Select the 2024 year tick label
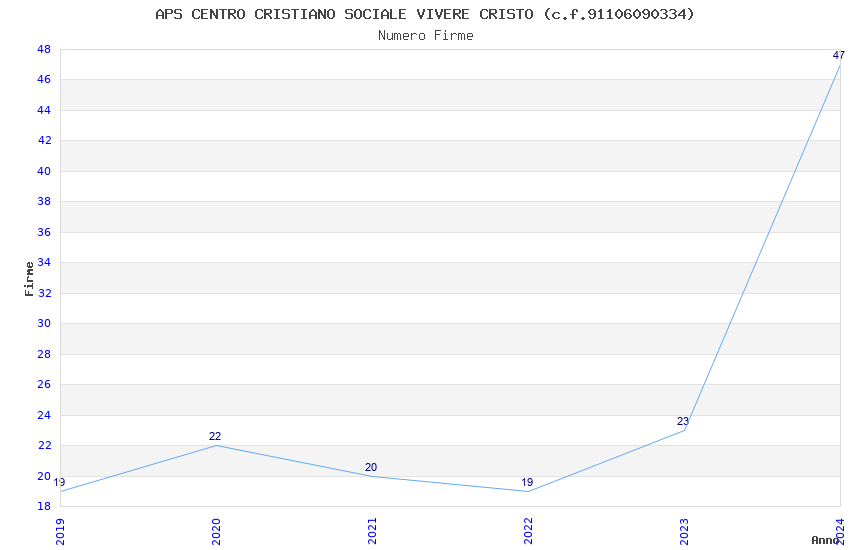850x550 pixels. (840, 530)
